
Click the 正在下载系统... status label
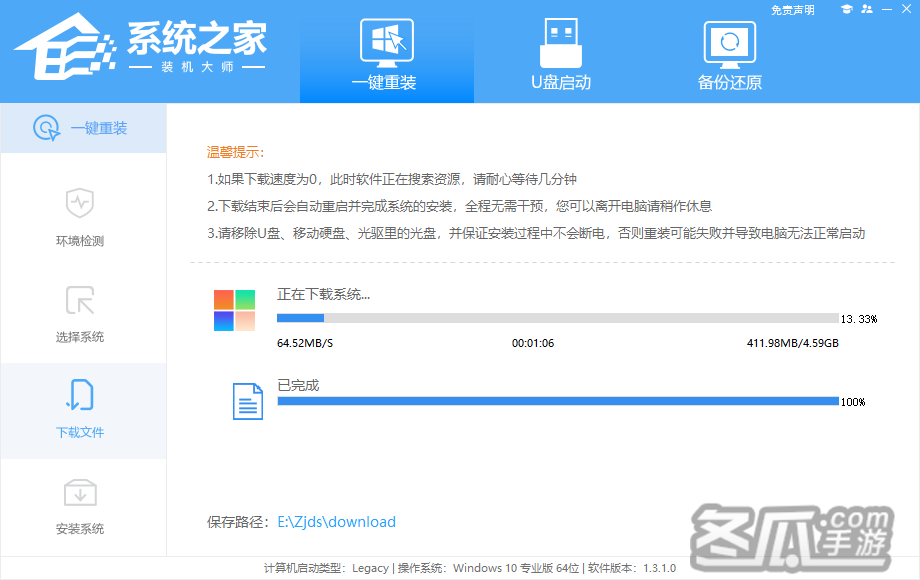pos(323,294)
